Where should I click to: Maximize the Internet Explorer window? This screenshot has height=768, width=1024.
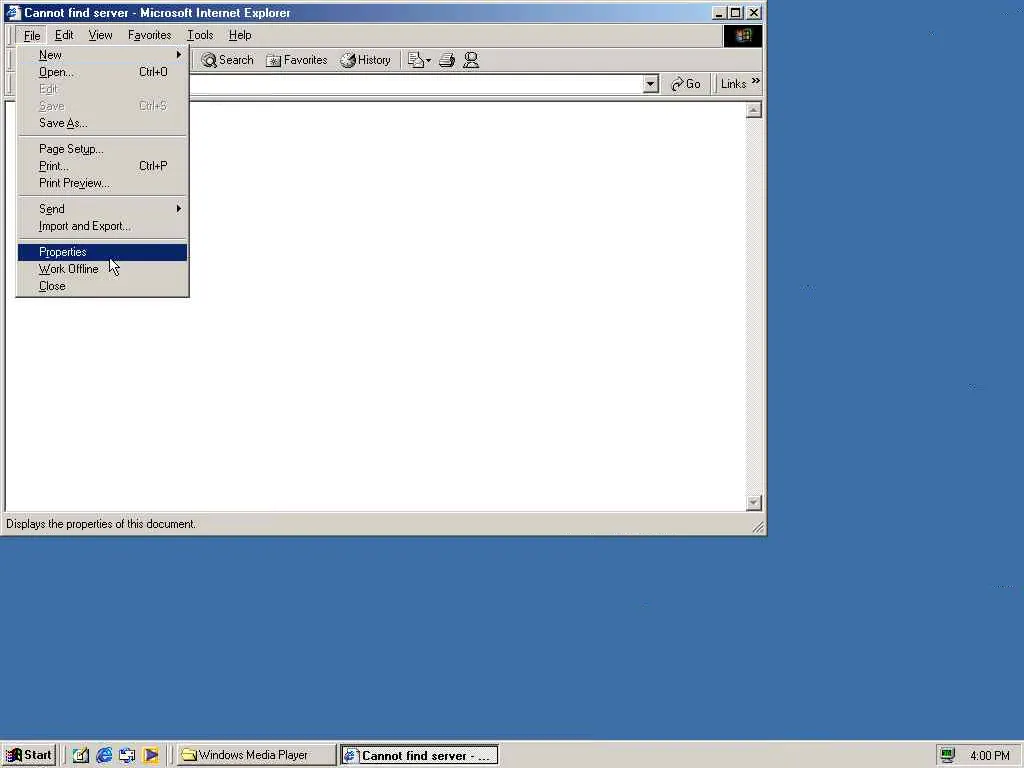(735, 12)
